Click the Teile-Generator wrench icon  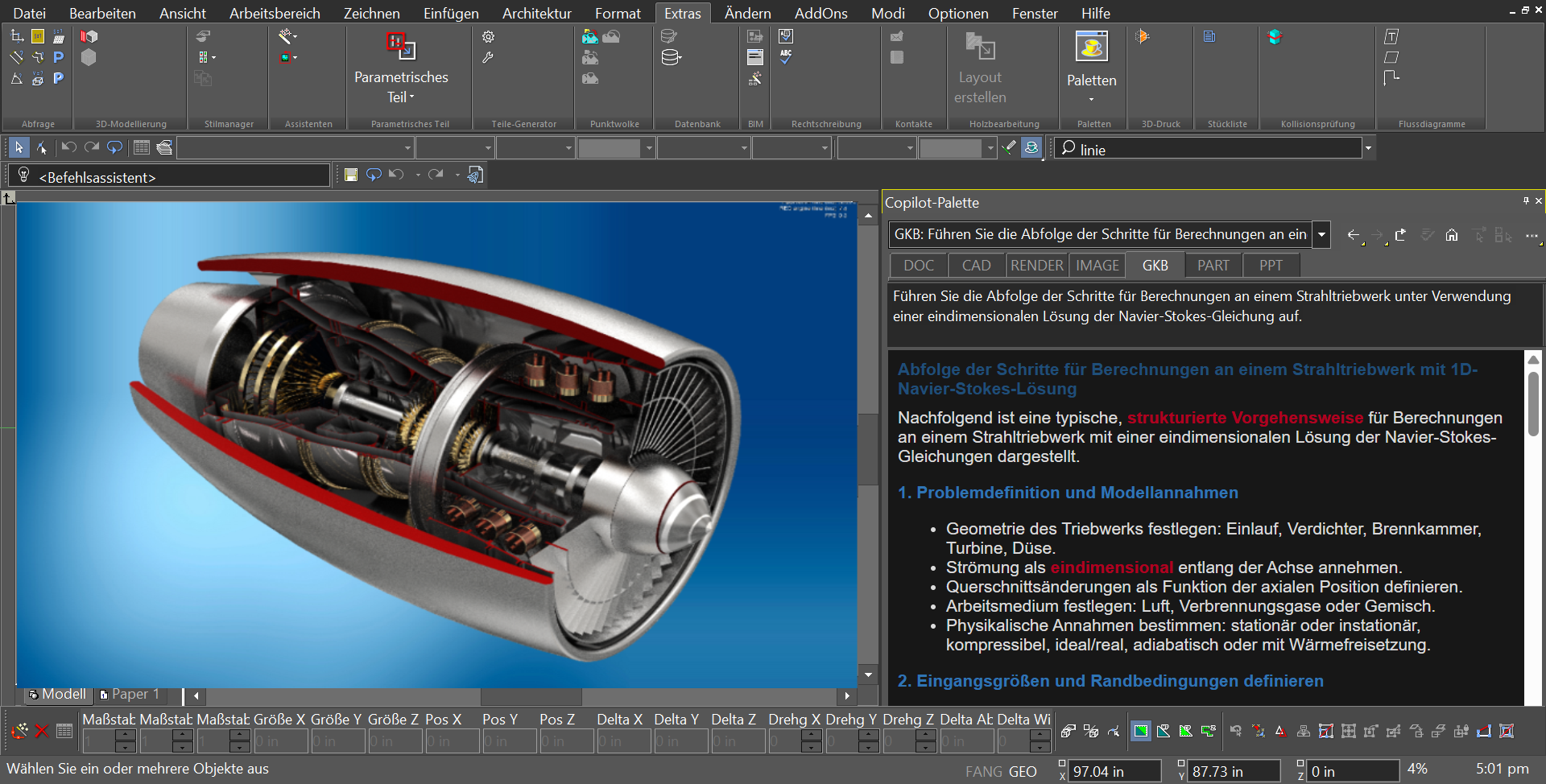click(x=488, y=58)
